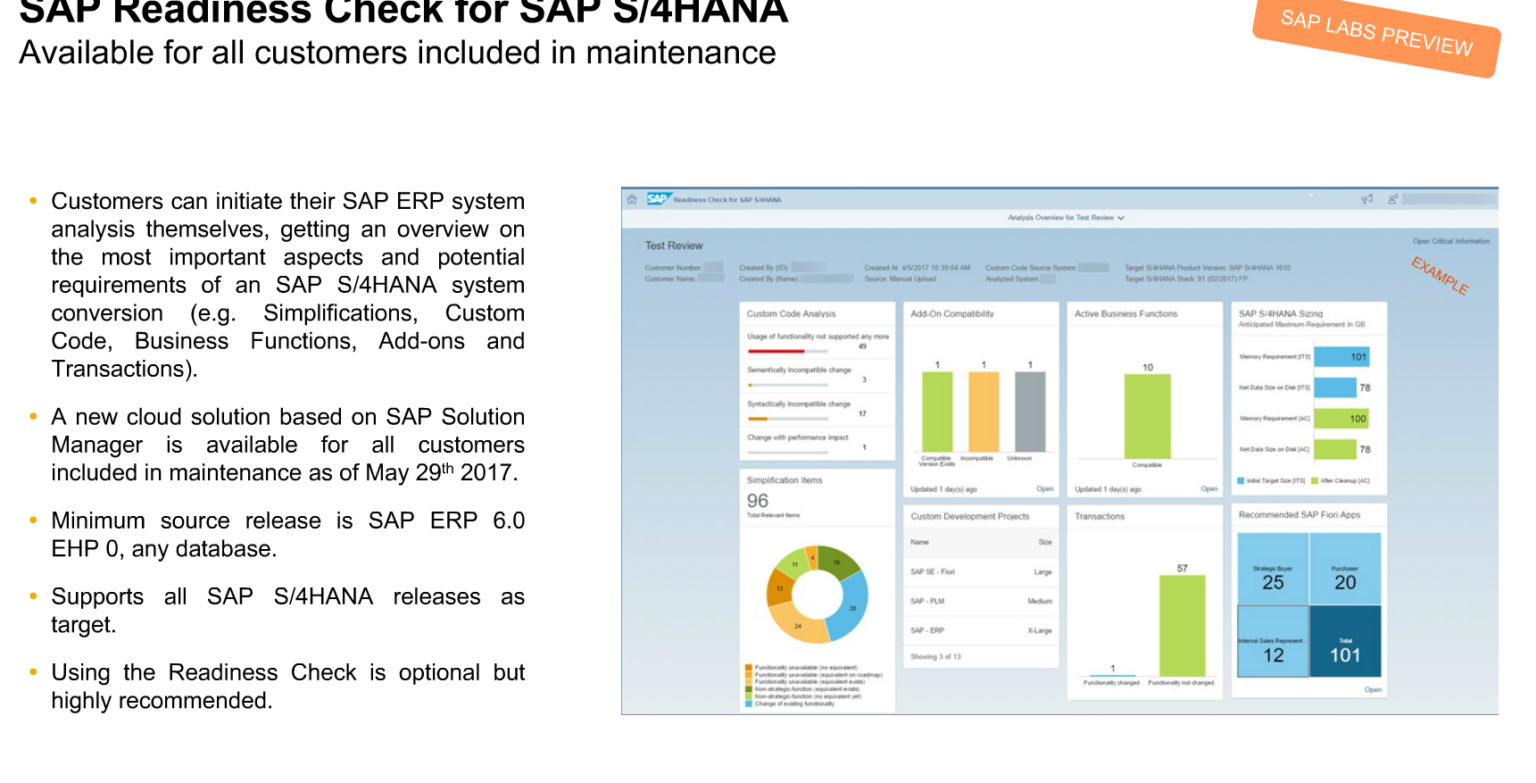This screenshot has height=783, width=1536.
Task: Open the Active Business Functions details
Action: click(1209, 487)
